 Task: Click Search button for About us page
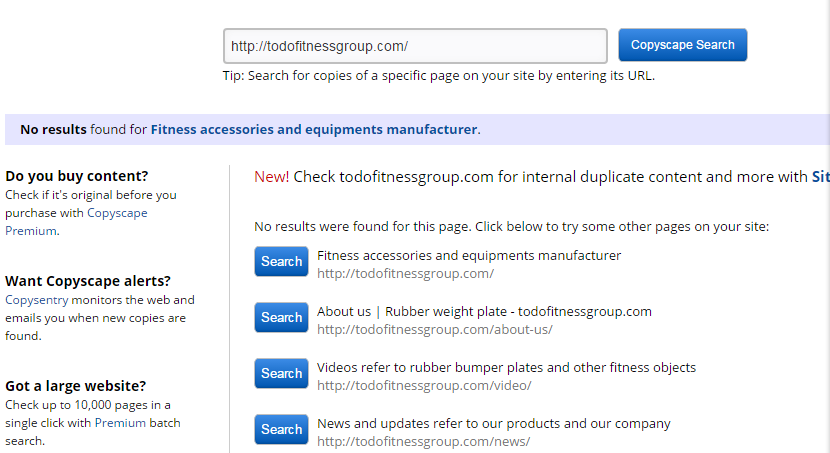coord(281,318)
